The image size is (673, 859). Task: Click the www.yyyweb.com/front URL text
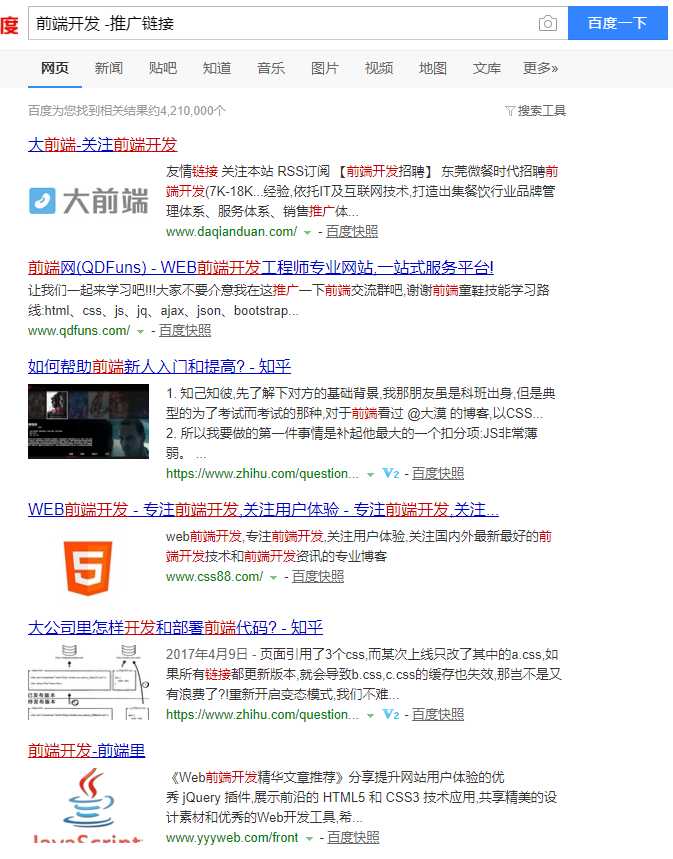pos(232,838)
